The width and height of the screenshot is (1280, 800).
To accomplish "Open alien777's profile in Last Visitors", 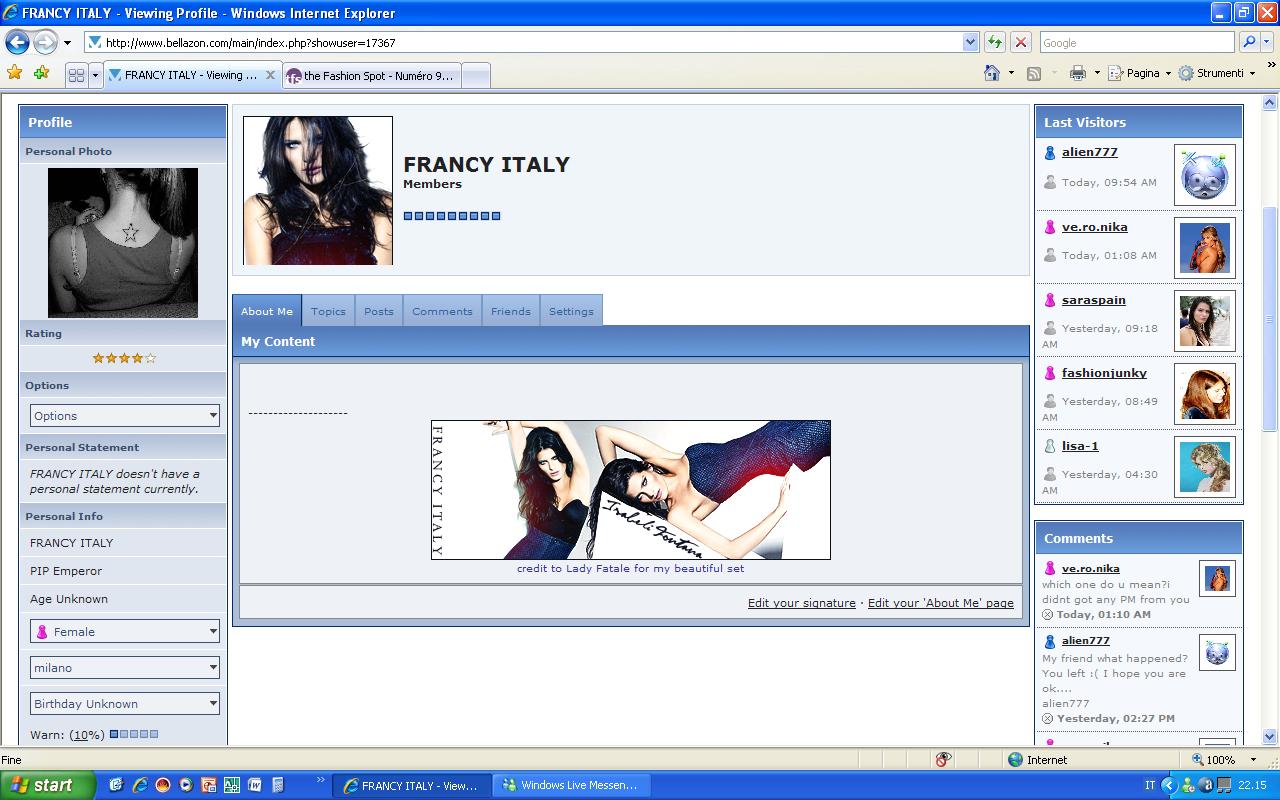I will tap(1089, 152).
